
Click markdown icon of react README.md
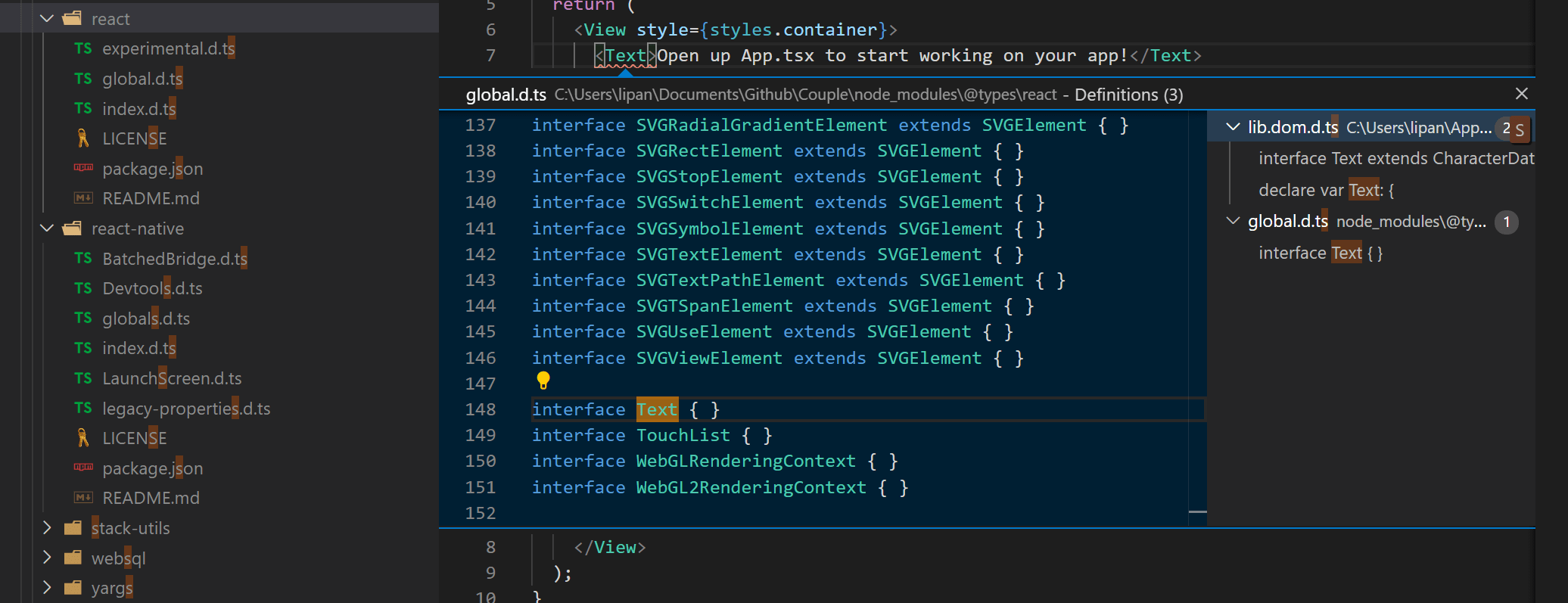(83, 198)
